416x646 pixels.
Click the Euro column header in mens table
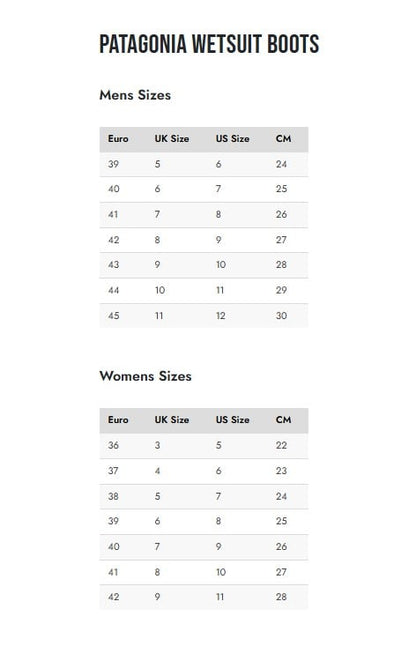click(x=118, y=139)
